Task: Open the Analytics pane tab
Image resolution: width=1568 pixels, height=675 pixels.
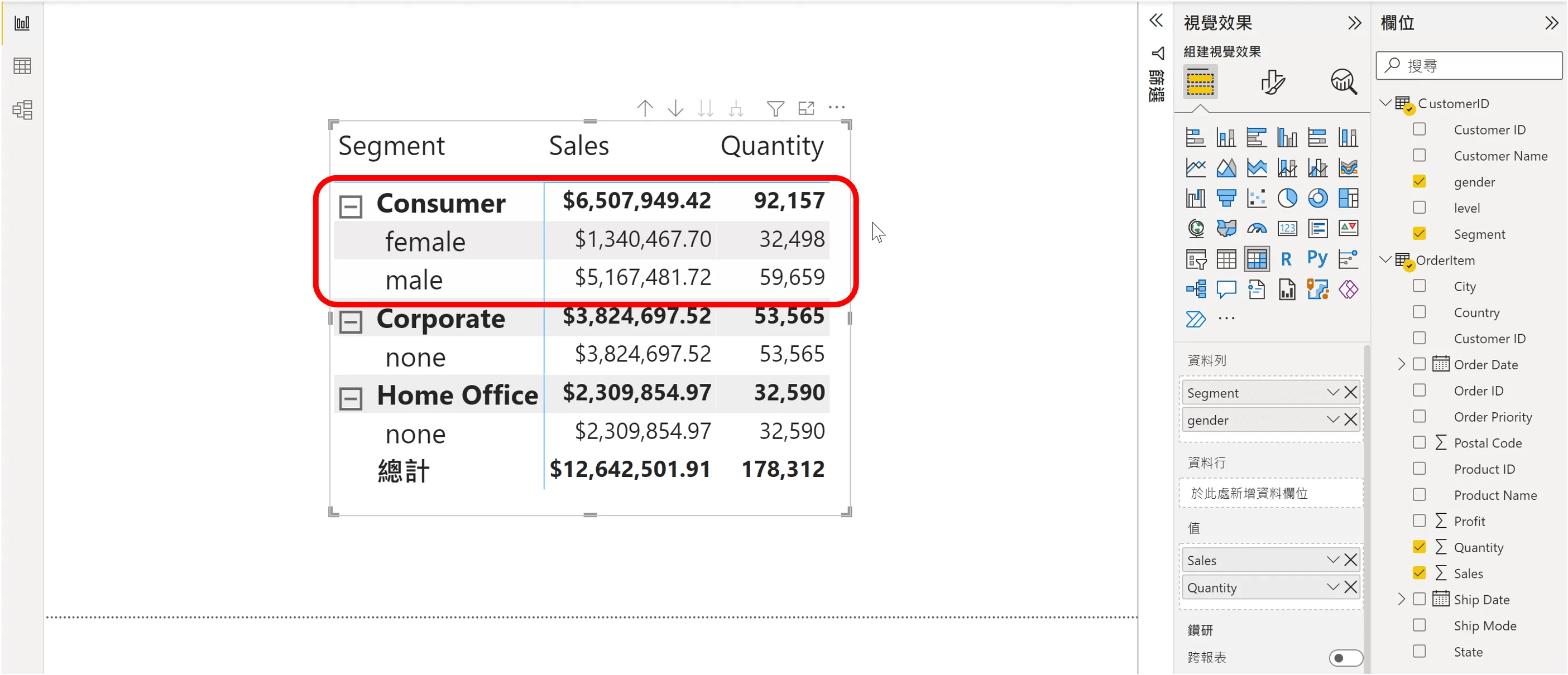Action: click(x=1344, y=82)
